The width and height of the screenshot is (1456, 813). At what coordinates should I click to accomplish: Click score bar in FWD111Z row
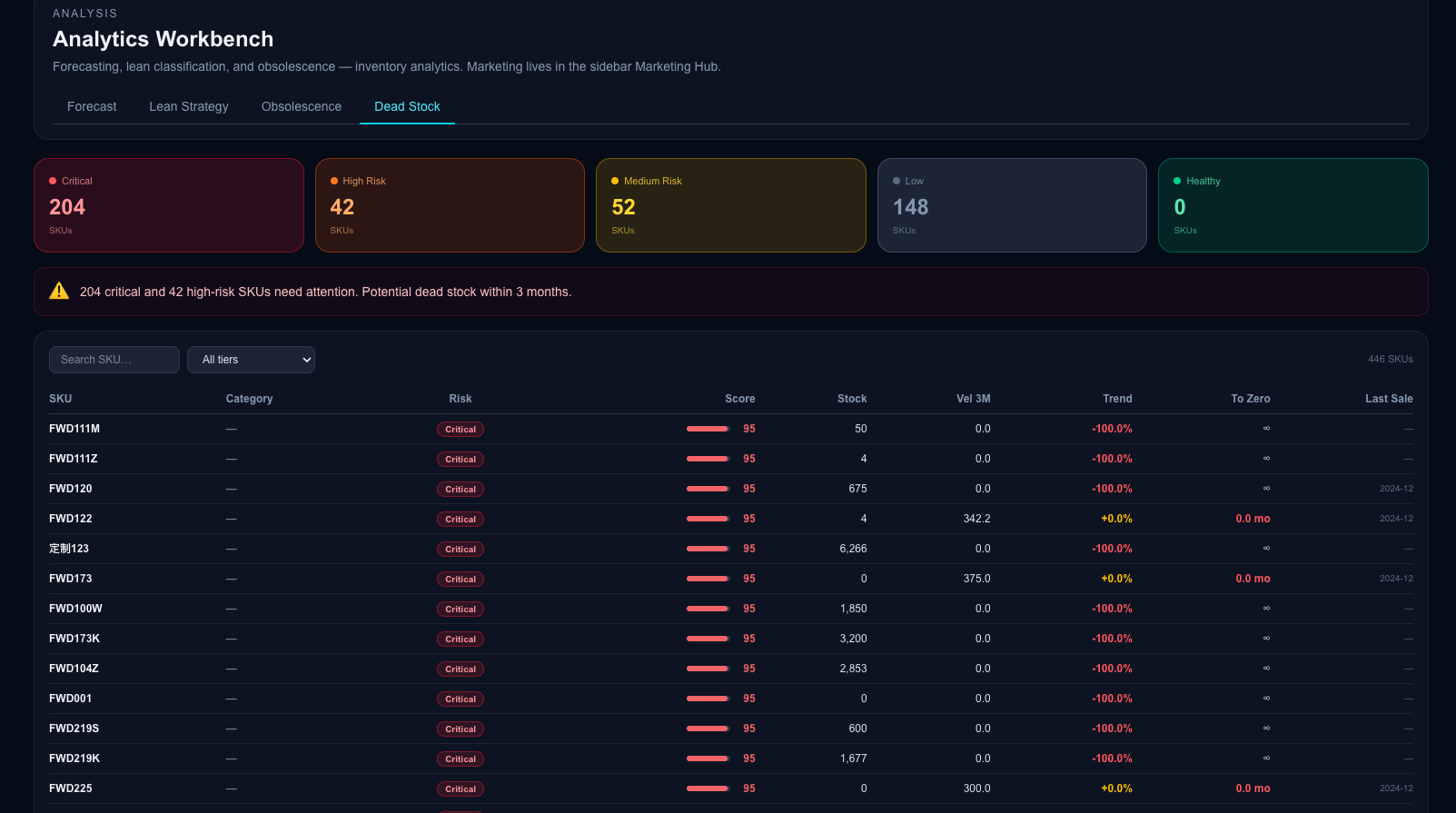point(708,459)
